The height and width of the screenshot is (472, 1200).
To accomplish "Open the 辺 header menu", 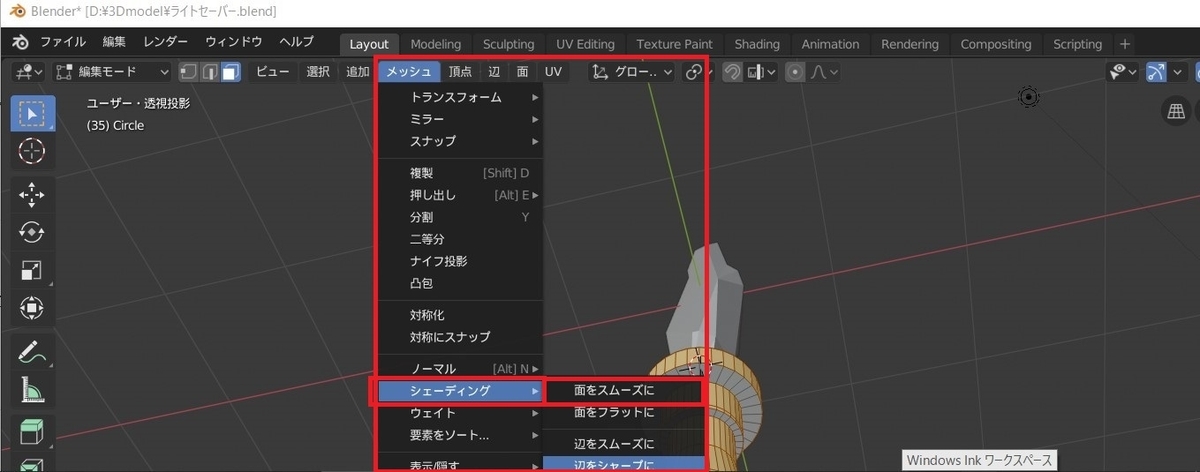I will pyautogui.click(x=494, y=72).
